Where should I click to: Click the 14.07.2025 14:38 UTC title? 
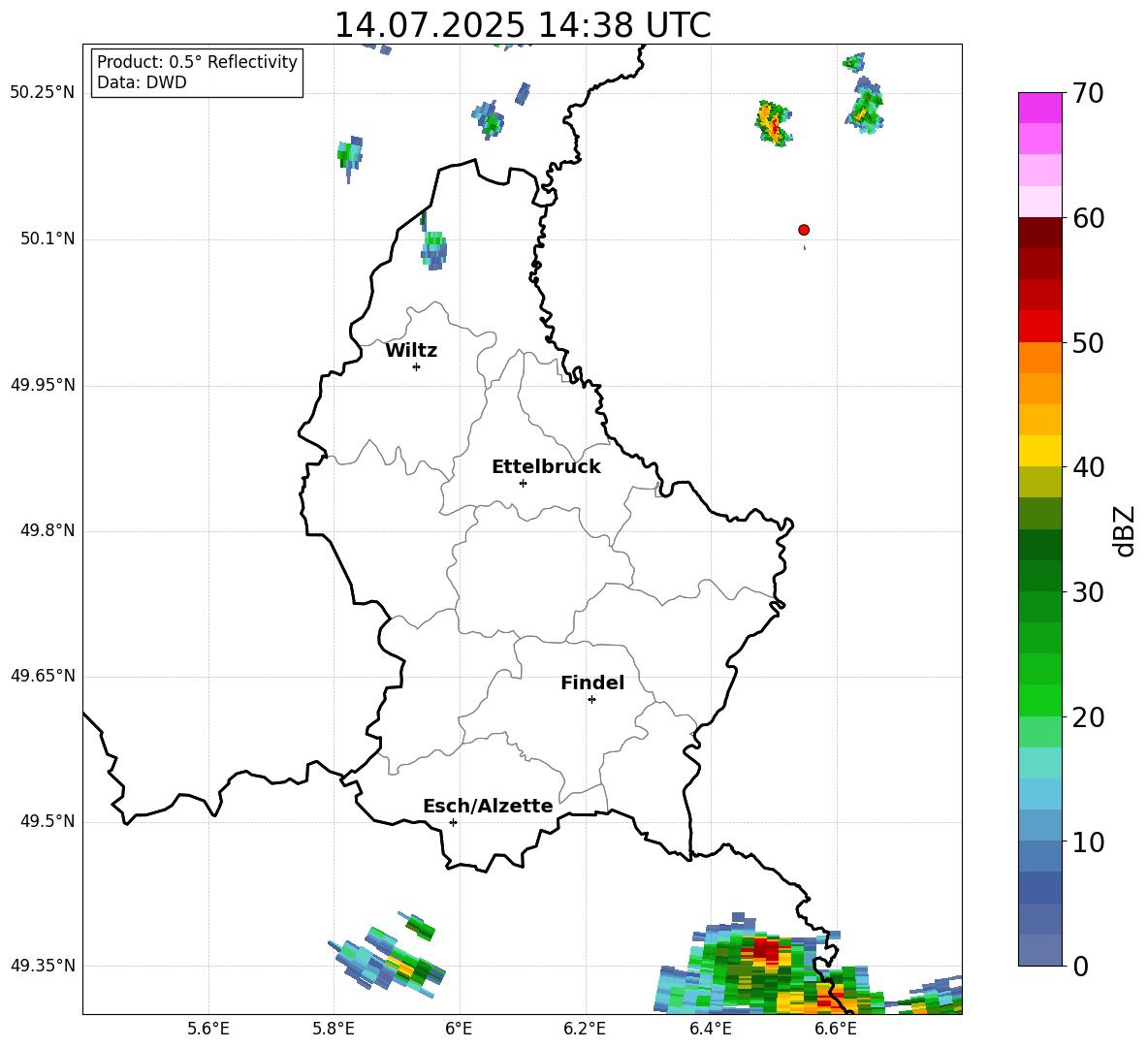tap(523, 25)
